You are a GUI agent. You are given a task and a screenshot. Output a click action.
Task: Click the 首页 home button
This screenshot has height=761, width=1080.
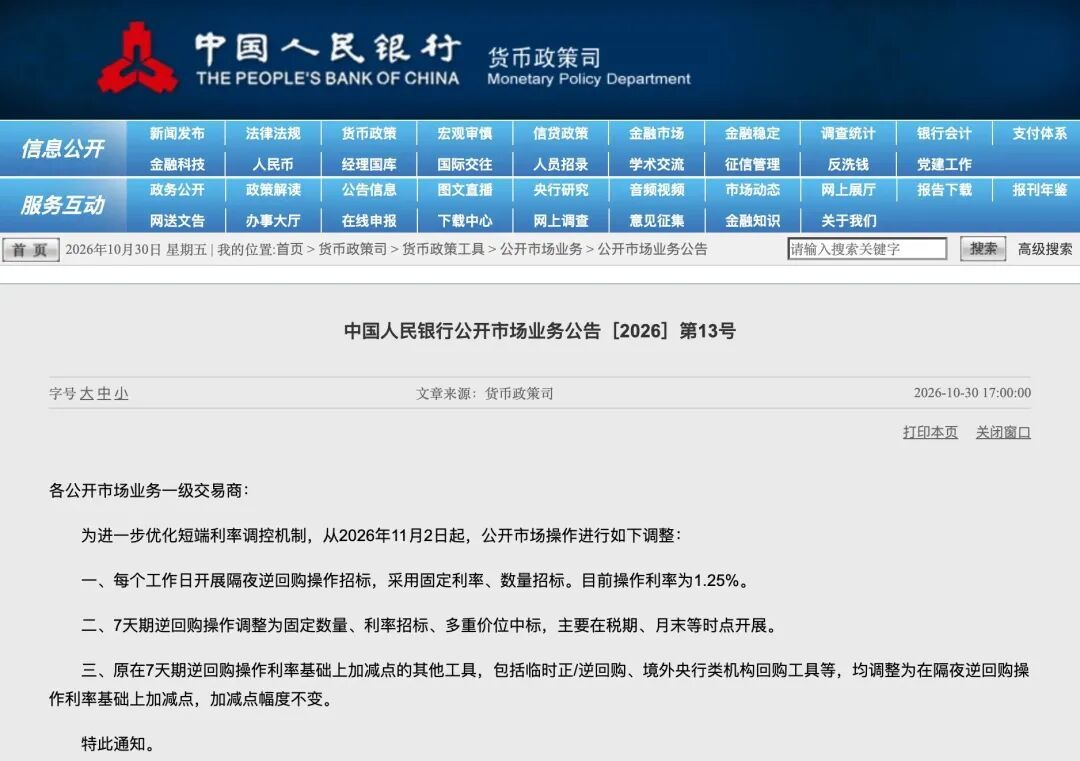point(30,249)
